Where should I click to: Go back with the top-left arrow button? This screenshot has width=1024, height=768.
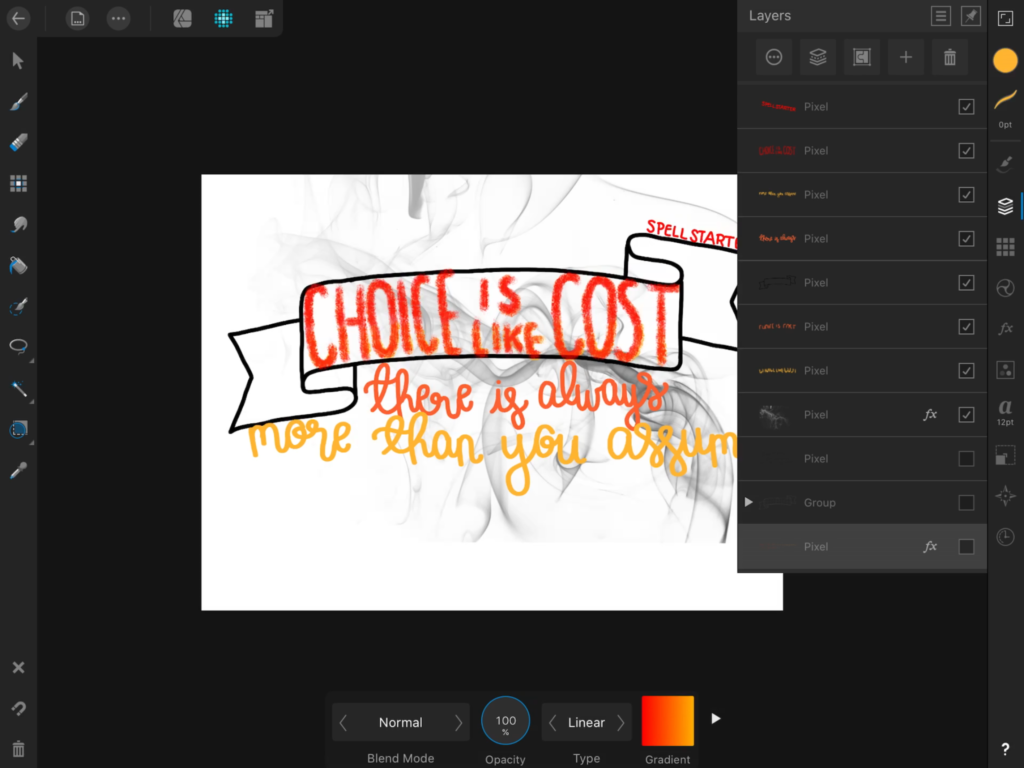coord(18,18)
